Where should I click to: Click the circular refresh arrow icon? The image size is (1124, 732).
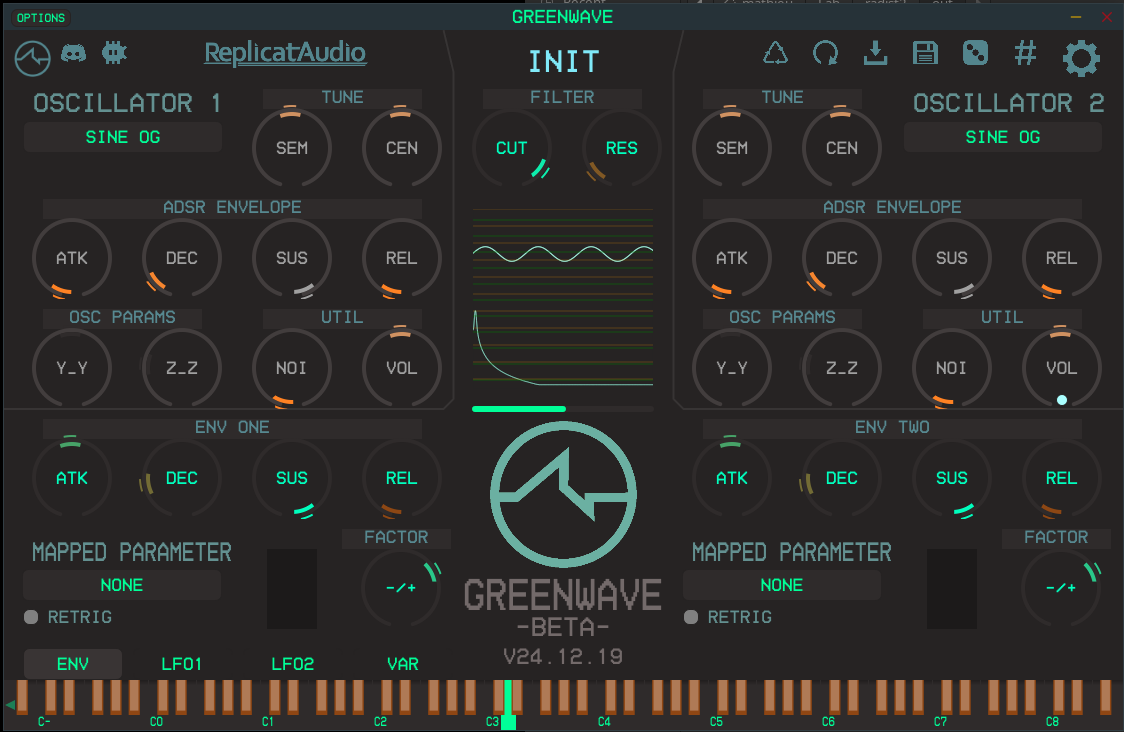pos(825,54)
